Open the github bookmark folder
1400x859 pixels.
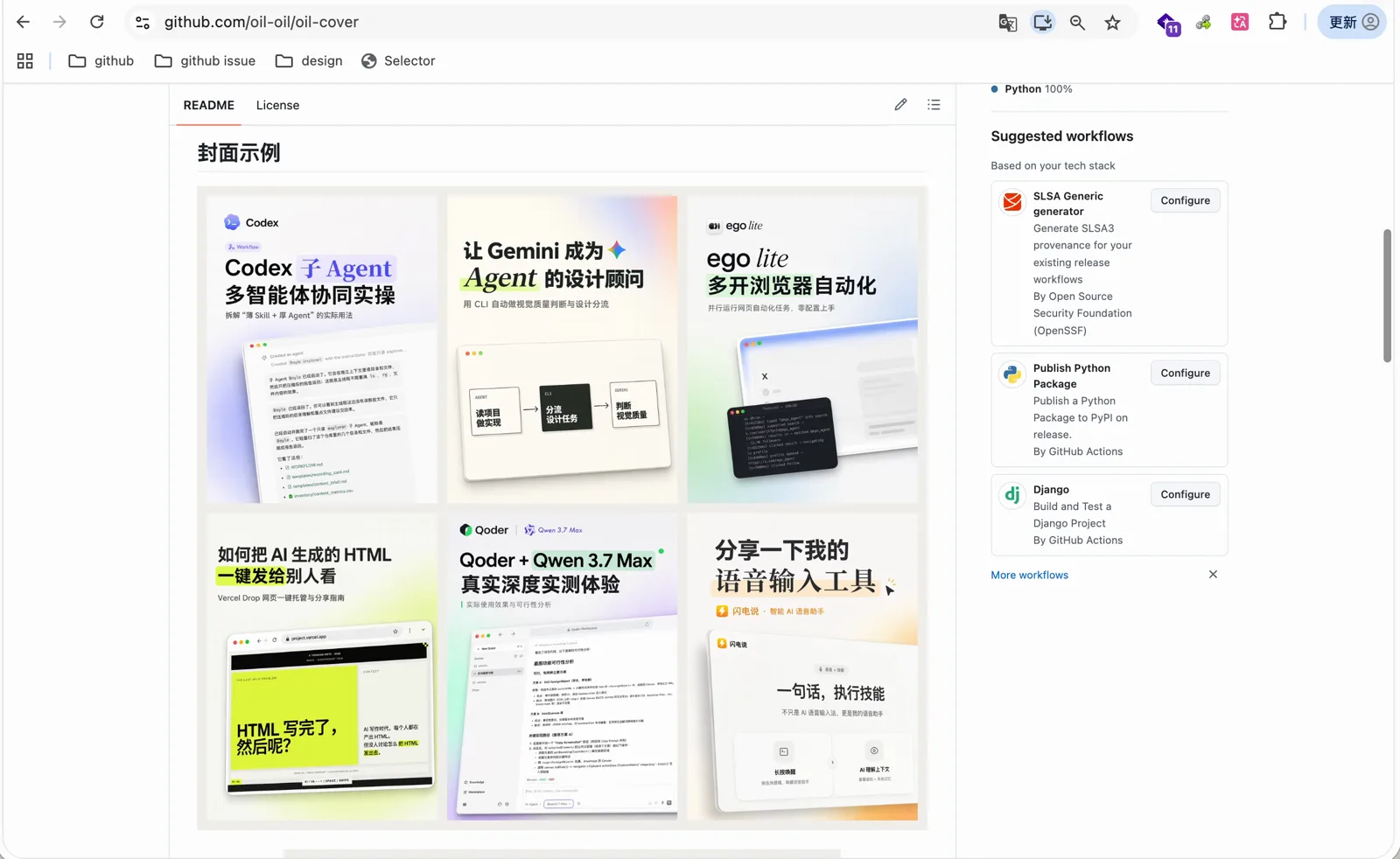tap(101, 60)
